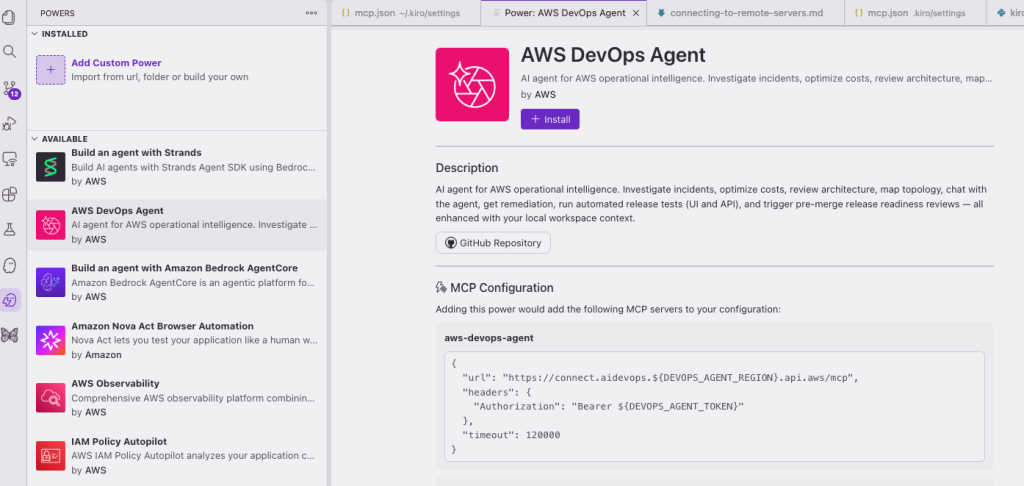Click the MCP config JSON code block

click(714, 407)
